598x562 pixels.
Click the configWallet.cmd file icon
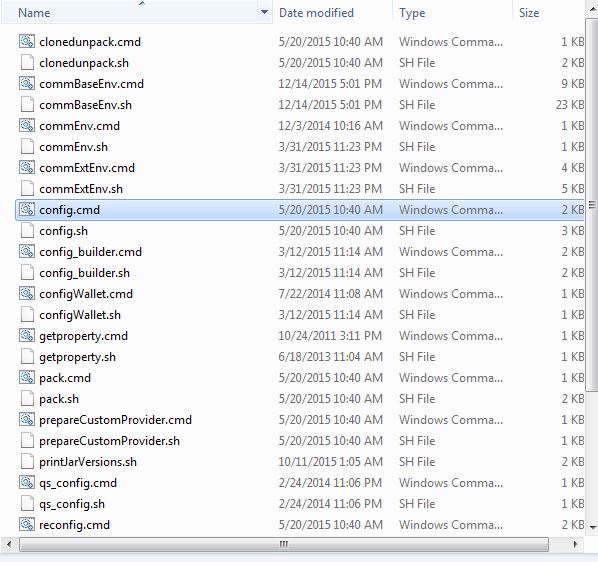point(27,293)
